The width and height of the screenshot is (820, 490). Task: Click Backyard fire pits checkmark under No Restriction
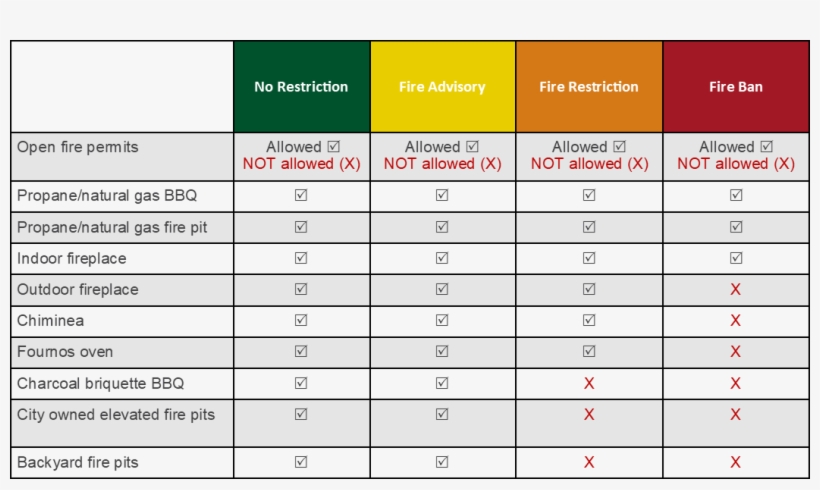point(301,462)
